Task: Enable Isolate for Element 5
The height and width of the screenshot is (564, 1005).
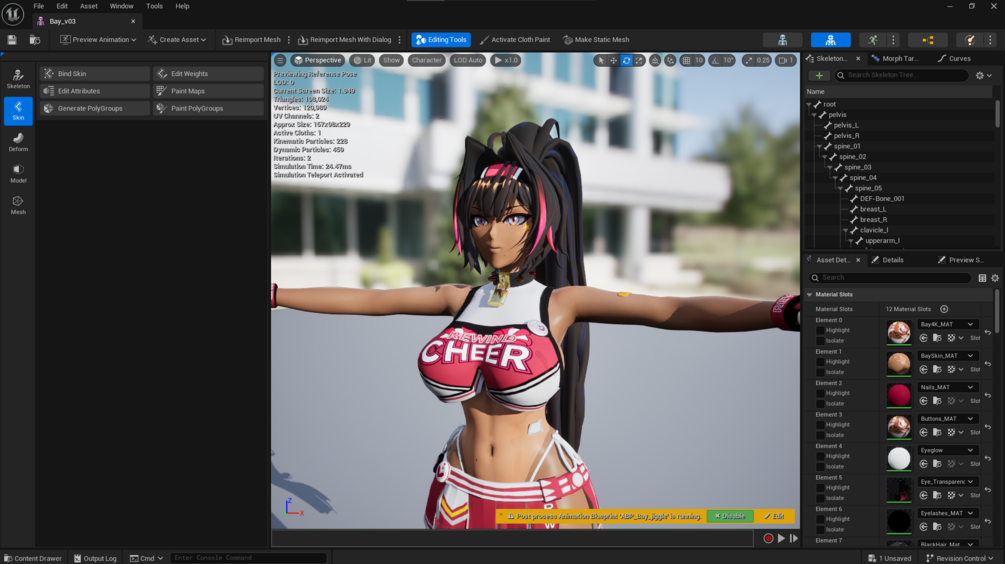Action: [x=820, y=497]
